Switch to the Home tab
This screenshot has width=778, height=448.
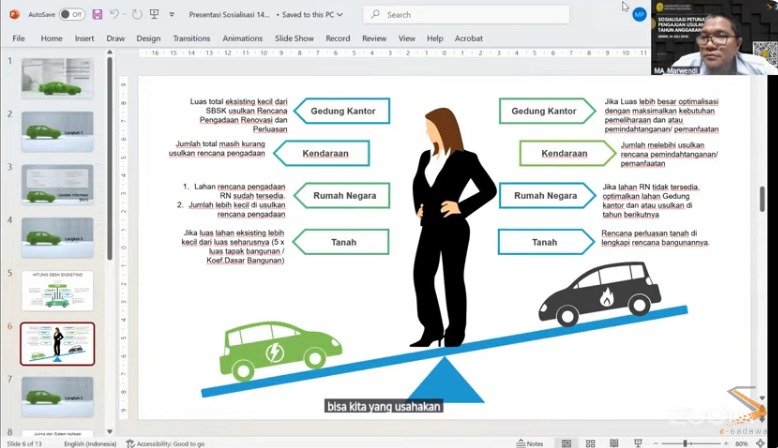pos(52,38)
